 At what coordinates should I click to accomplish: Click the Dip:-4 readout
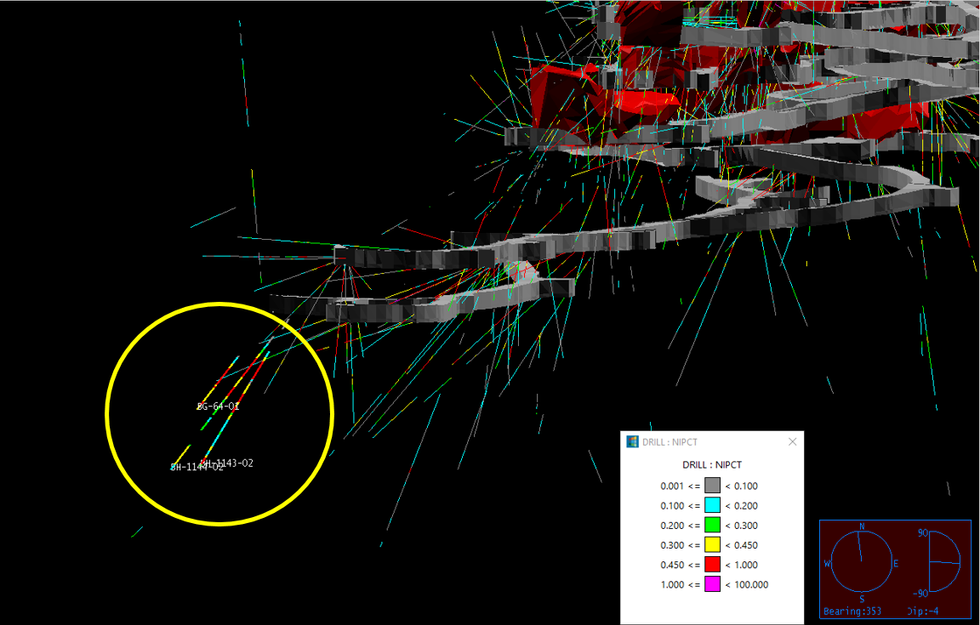click(x=940, y=611)
